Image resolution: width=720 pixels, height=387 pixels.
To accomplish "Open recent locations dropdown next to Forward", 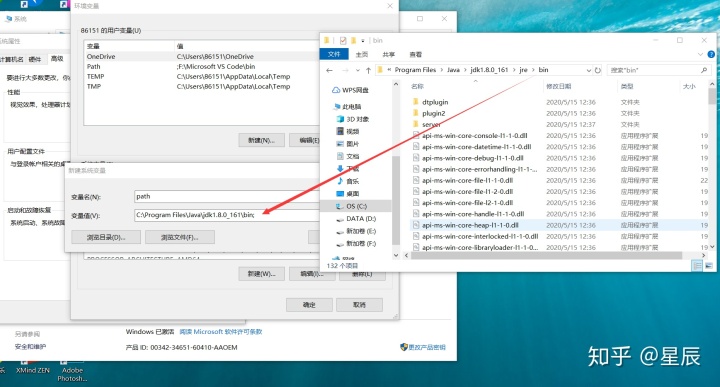I will point(358,70).
